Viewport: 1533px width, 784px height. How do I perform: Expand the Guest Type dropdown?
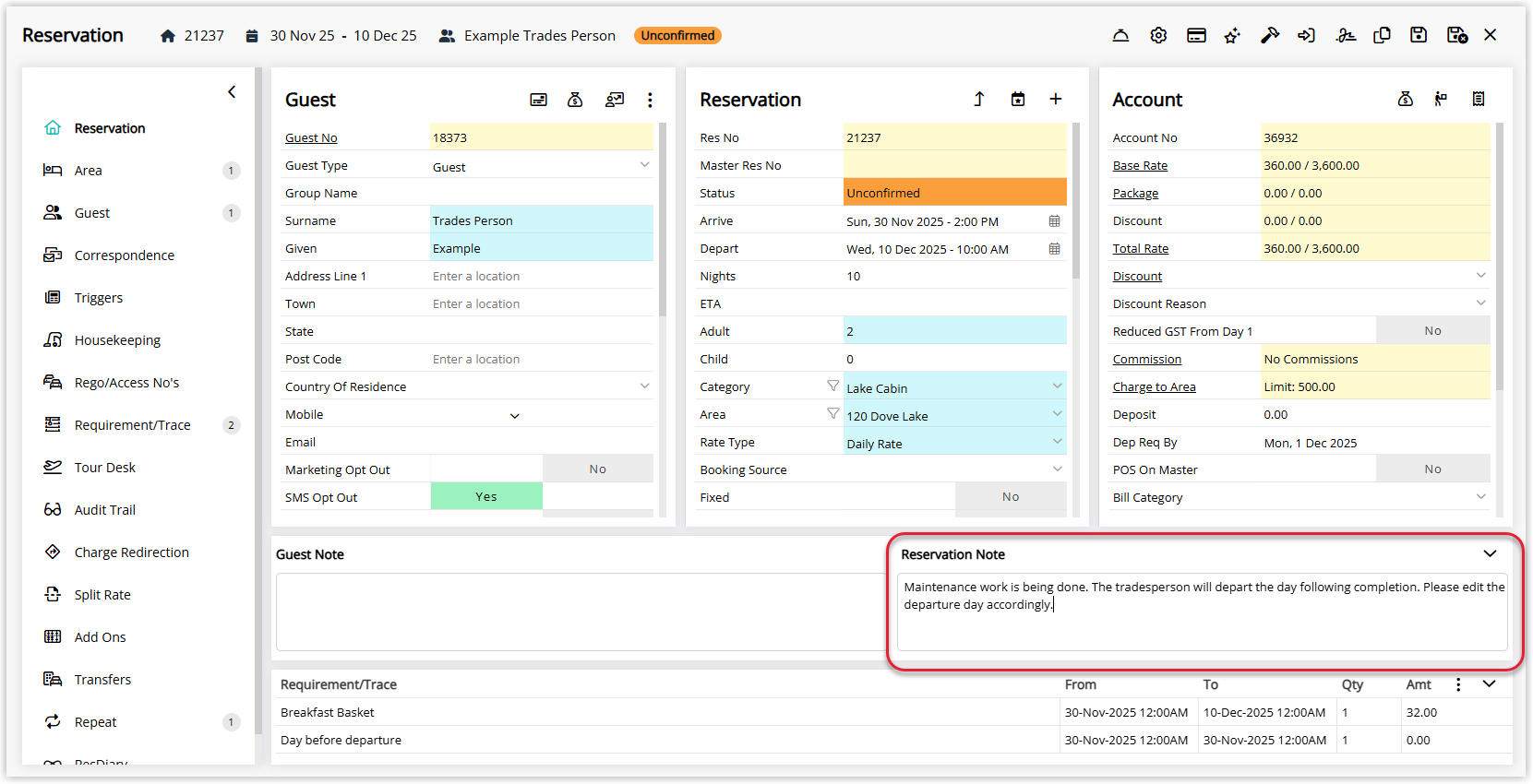pos(644,165)
